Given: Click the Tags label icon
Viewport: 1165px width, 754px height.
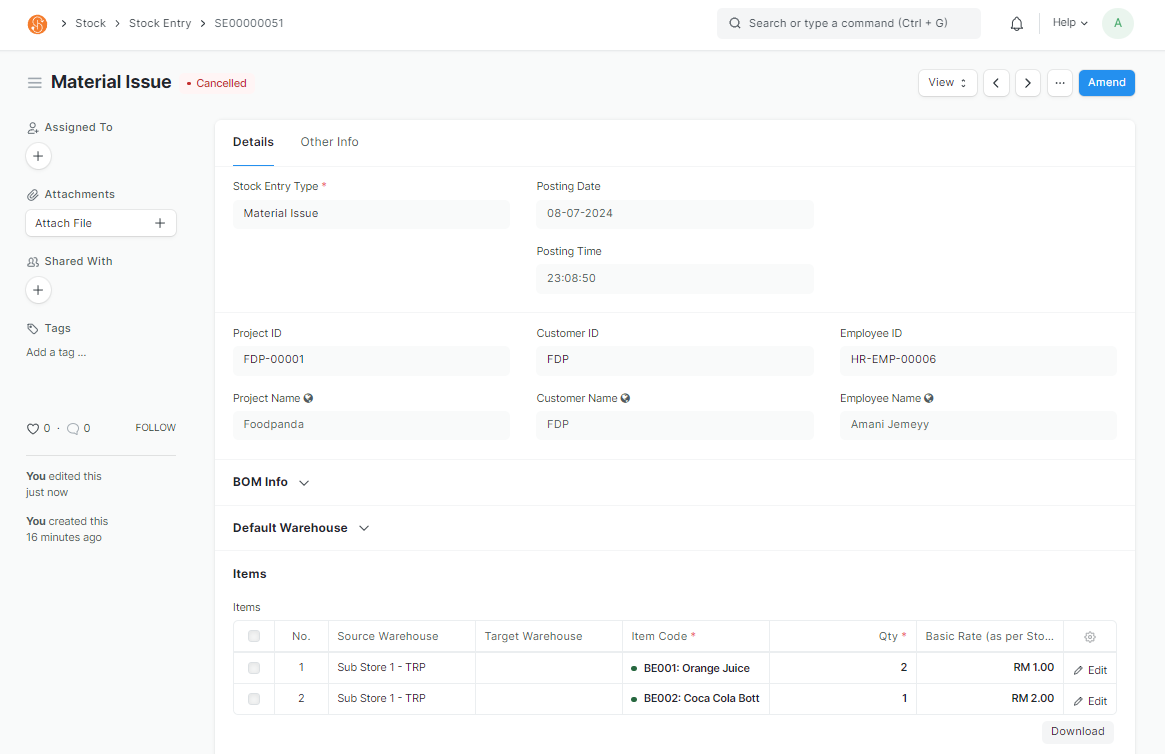Looking at the screenshot, I should point(33,328).
